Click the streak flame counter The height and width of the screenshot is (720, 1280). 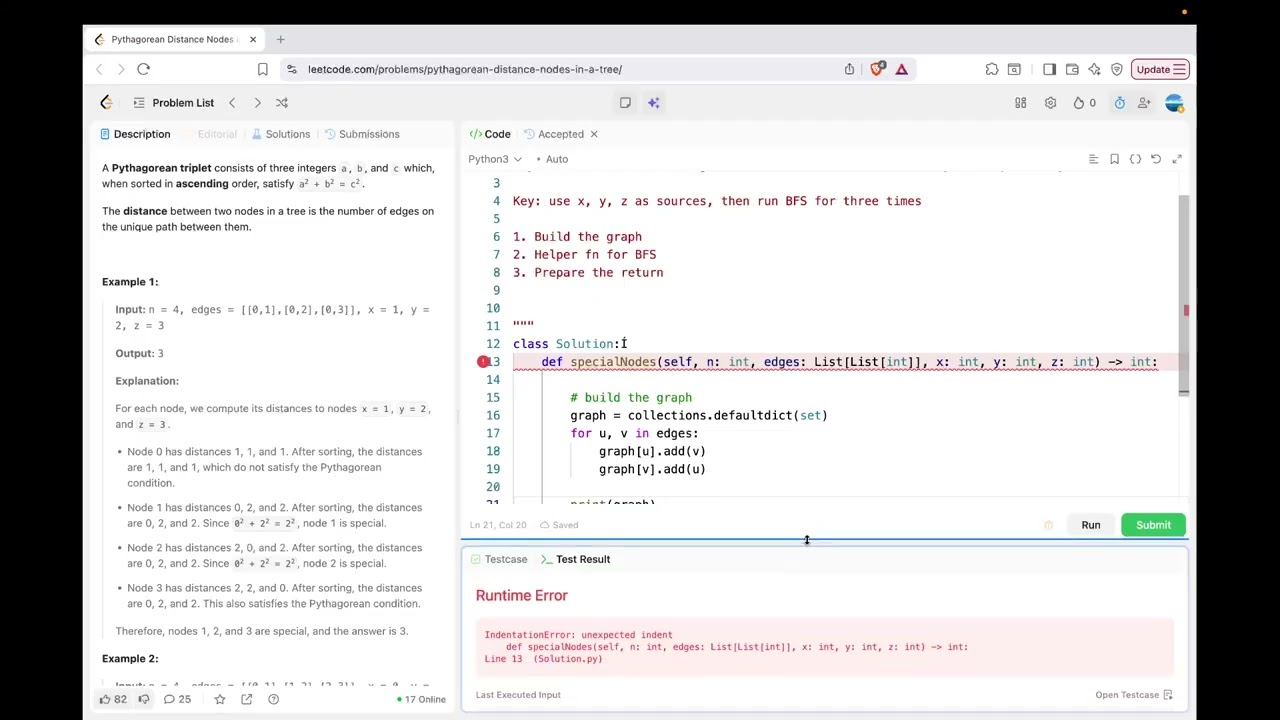click(x=1085, y=103)
